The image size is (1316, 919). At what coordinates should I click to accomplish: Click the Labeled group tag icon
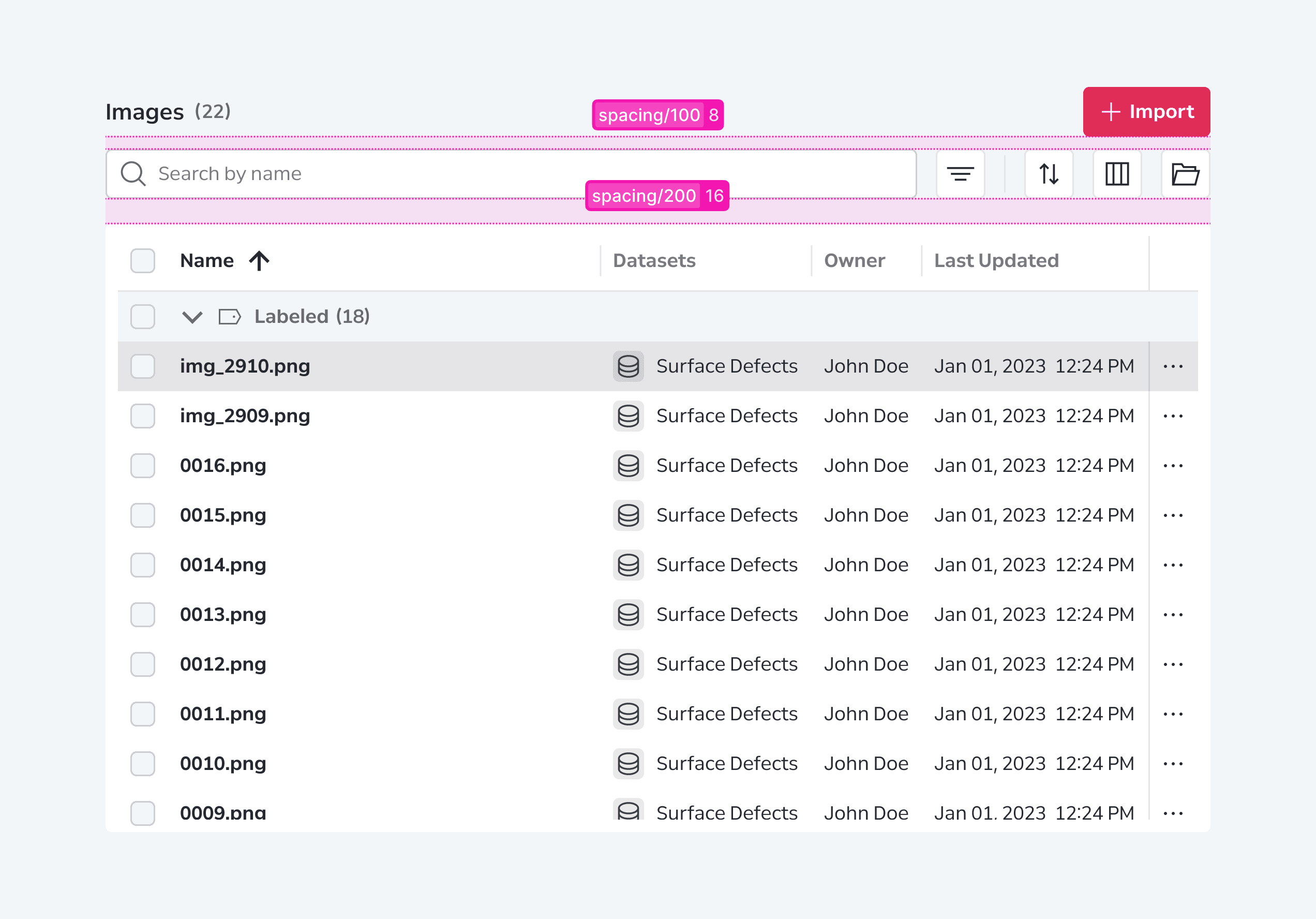230,317
